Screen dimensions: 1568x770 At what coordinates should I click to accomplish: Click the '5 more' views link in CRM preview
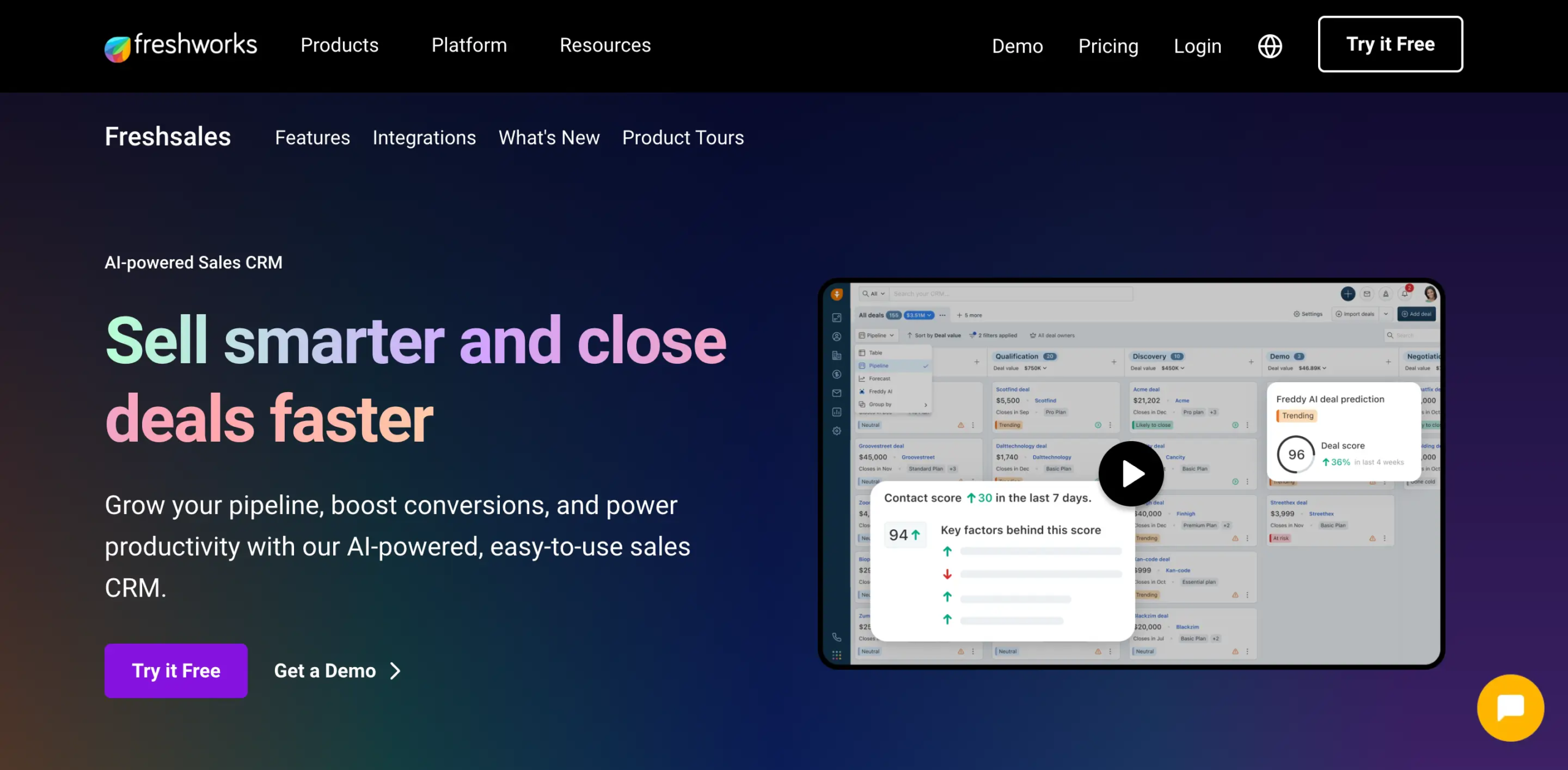(970, 315)
